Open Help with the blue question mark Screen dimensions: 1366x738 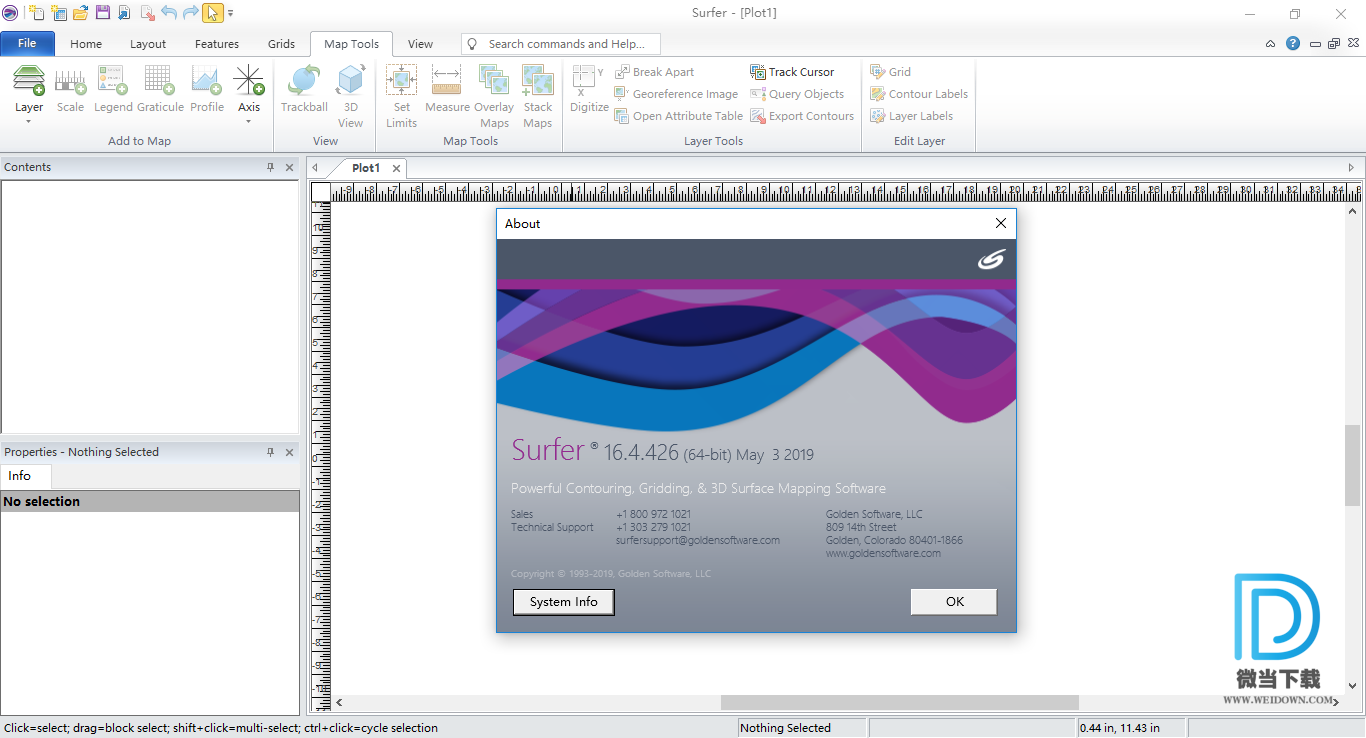pyautogui.click(x=1292, y=44)
